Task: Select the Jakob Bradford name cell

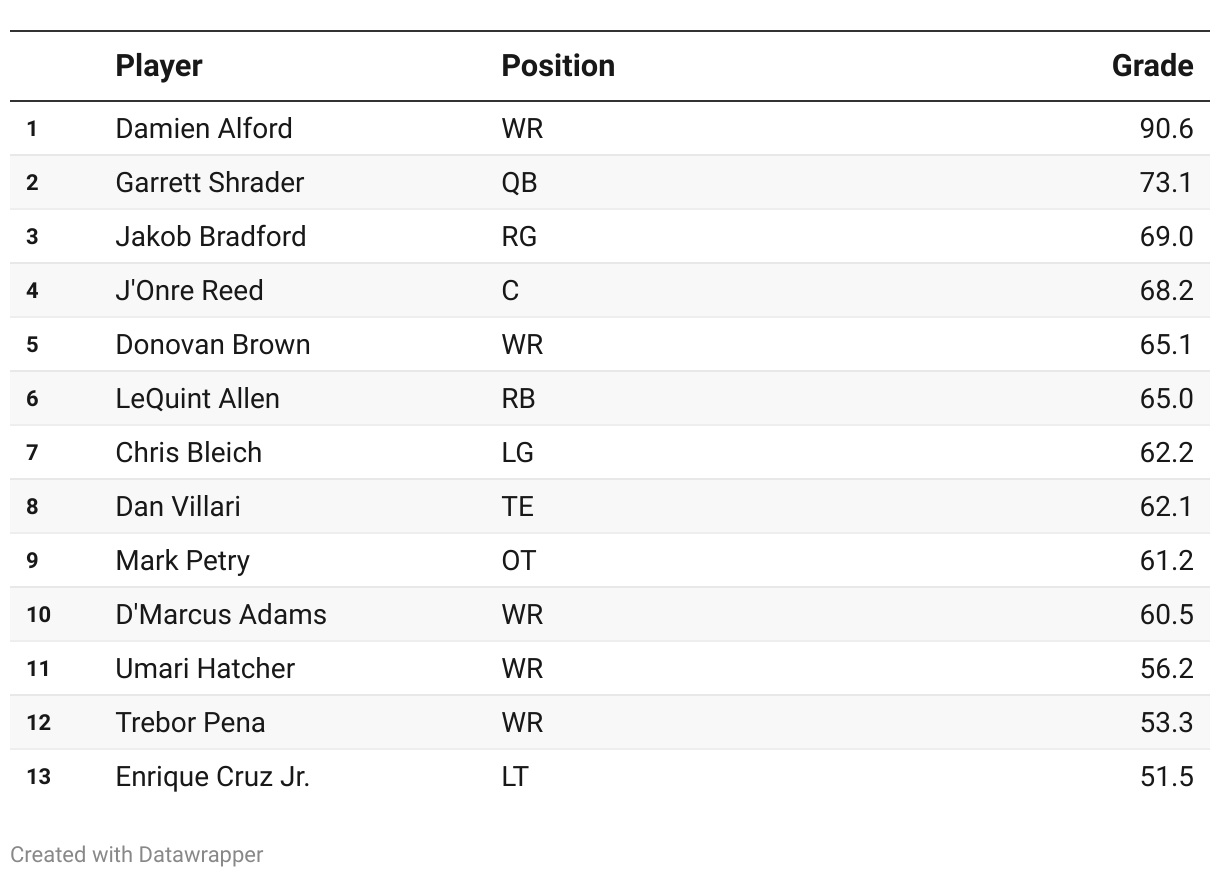Action: 210,237
